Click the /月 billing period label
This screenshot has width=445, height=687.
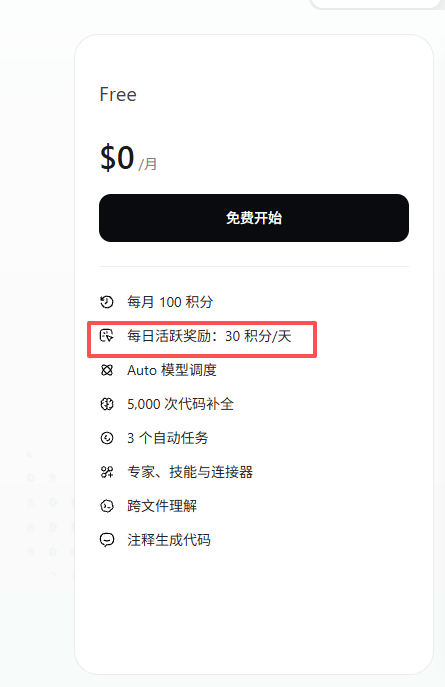pyautogui.click(x=148, y=164)
